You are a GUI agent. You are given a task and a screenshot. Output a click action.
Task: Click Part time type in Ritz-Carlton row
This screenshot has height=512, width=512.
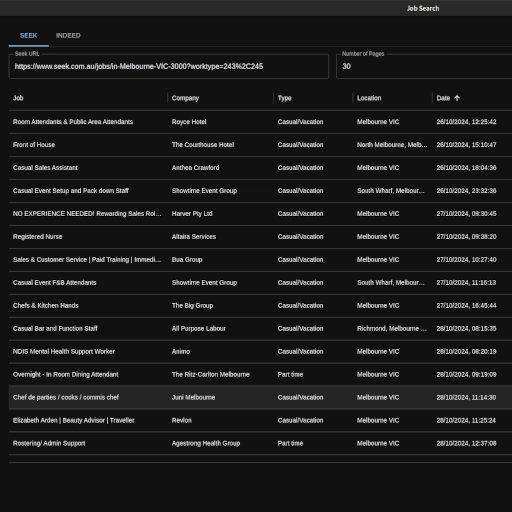pyautogui.click(x=290, y=375)
